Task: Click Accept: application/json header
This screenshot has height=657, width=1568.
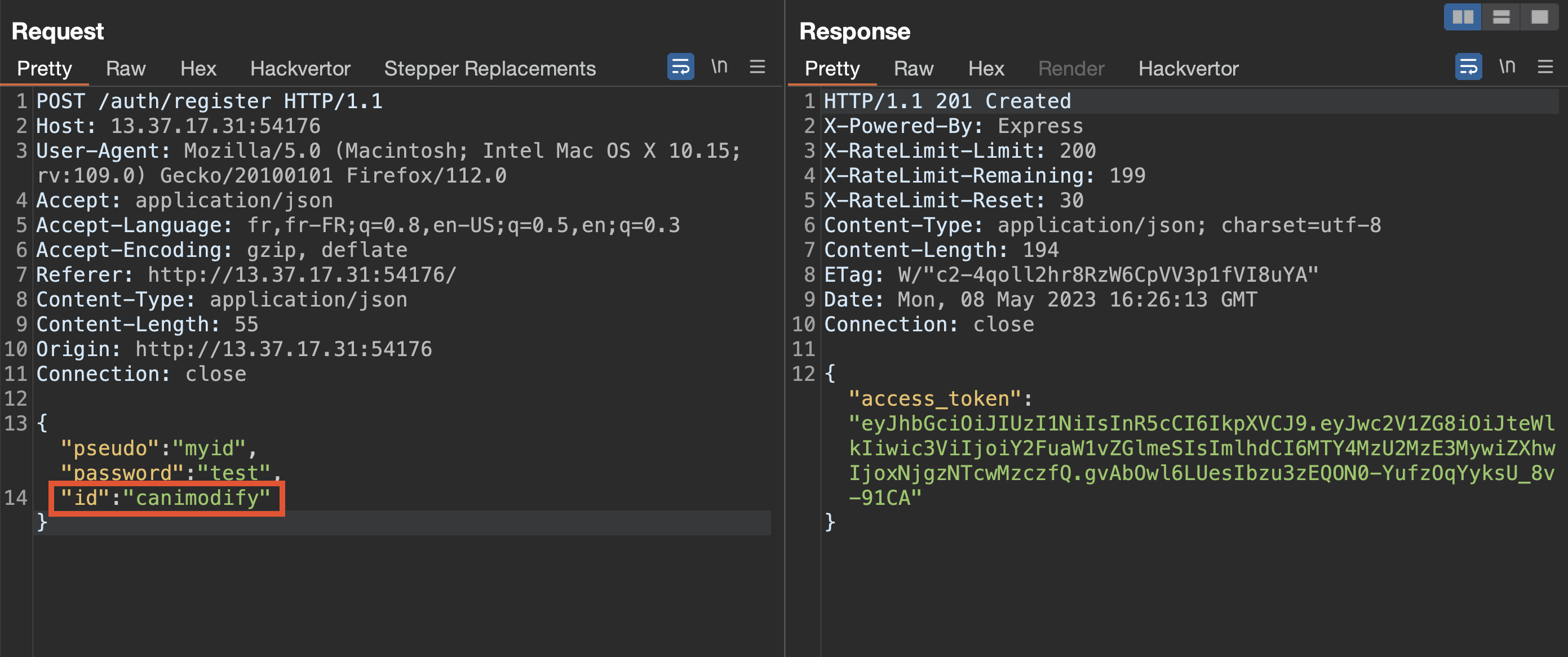Action: [184, 200]
